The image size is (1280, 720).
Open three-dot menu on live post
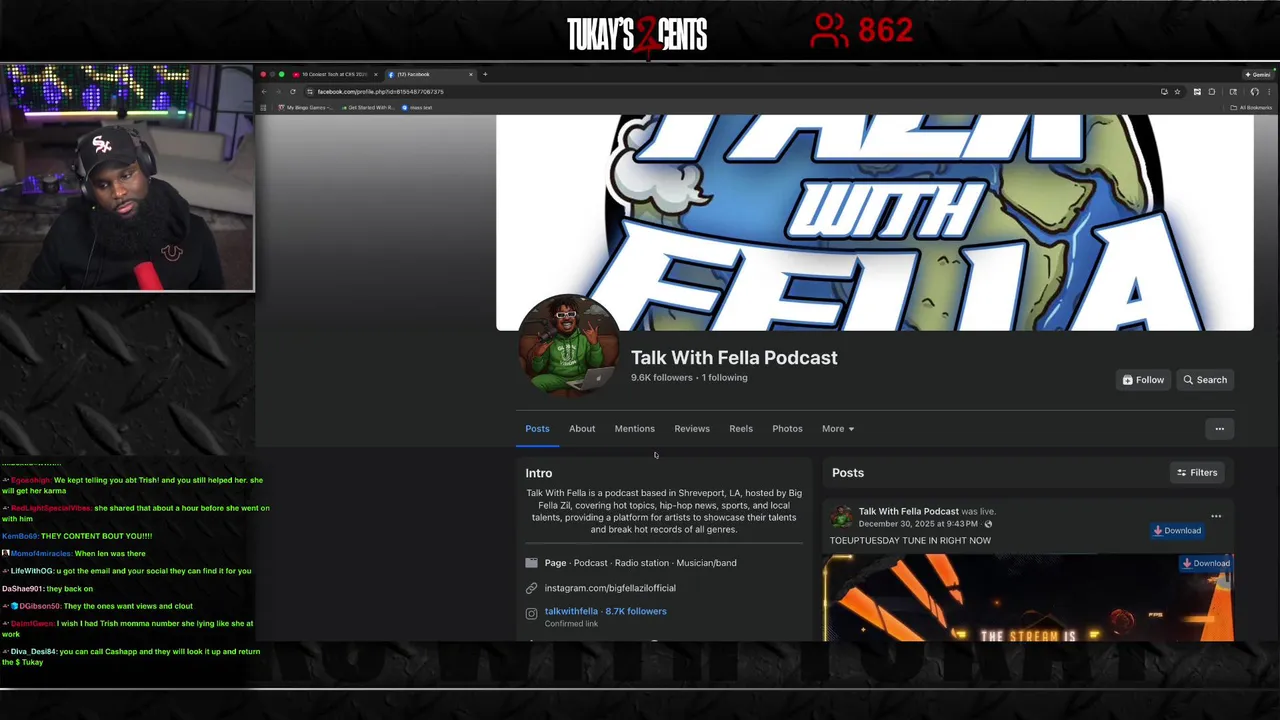click(x=1216, y=516)
